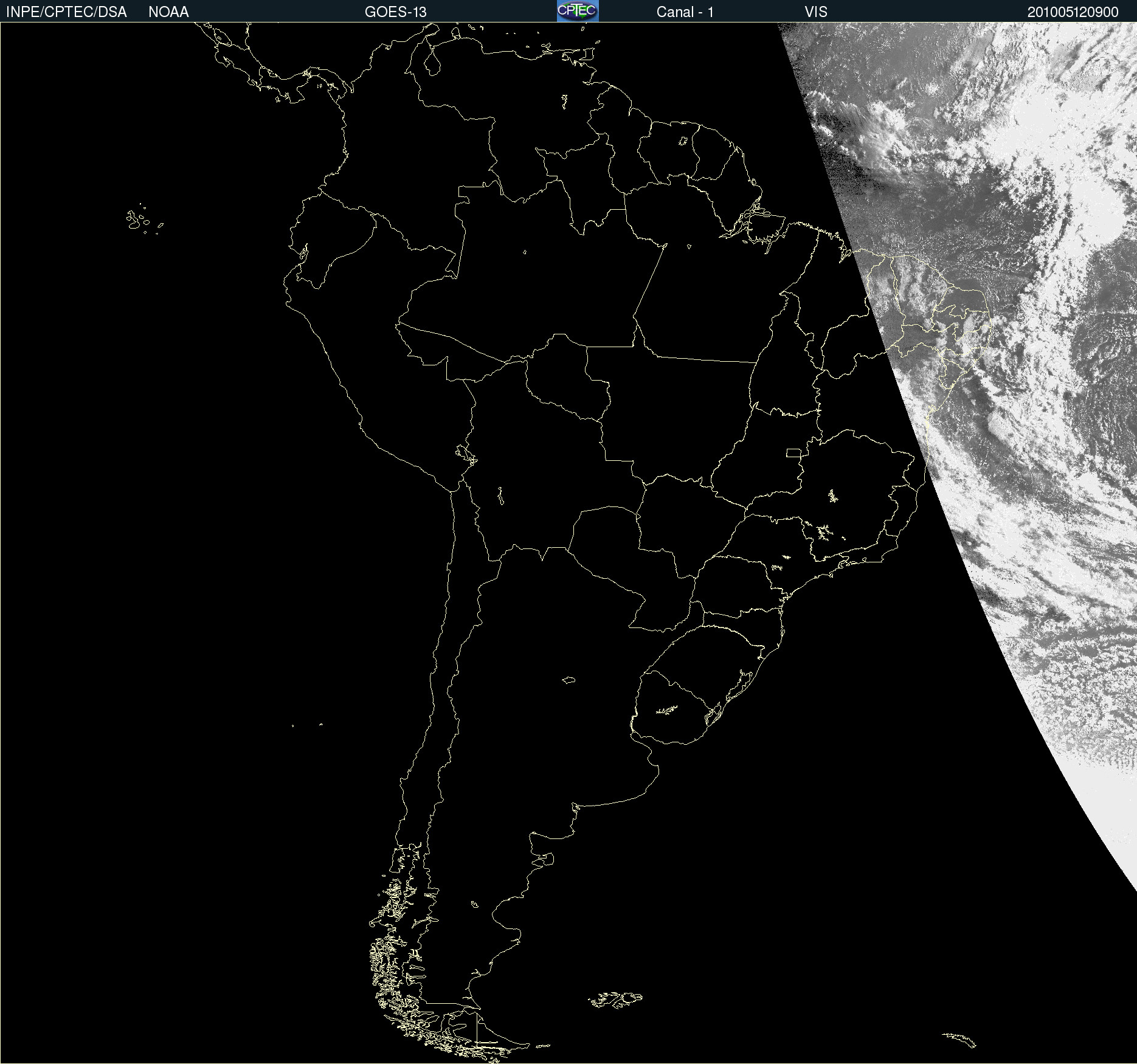Click the NOAA label in header
The height and width of the screenshot is (1064, 1137).
[x=168, y=12]
